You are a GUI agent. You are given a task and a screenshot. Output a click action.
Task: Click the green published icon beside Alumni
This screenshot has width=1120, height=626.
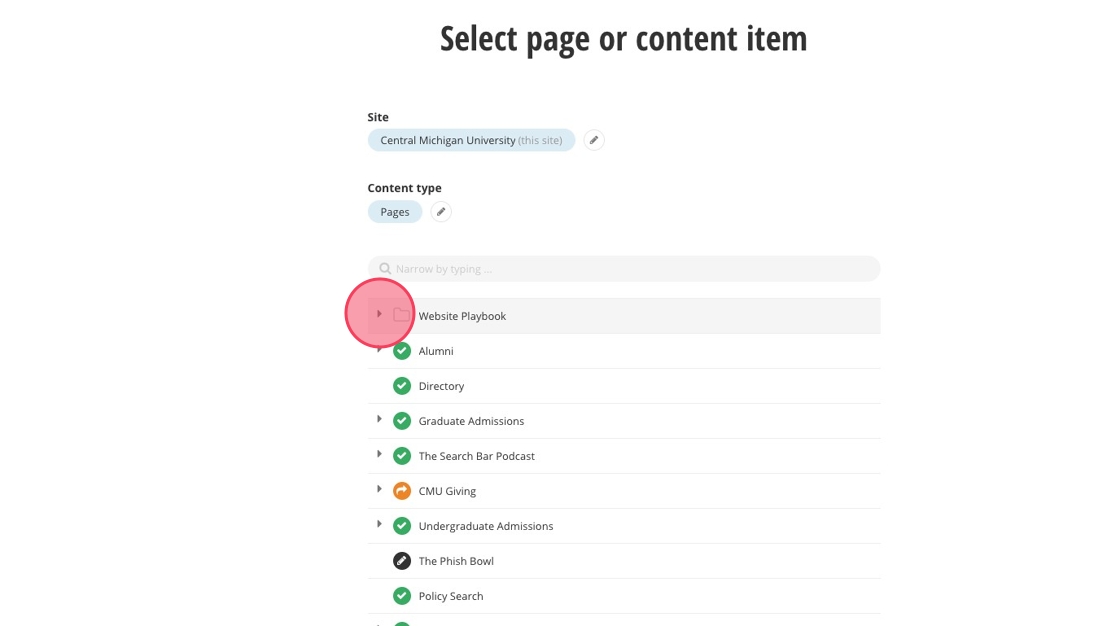pos(402,351)
